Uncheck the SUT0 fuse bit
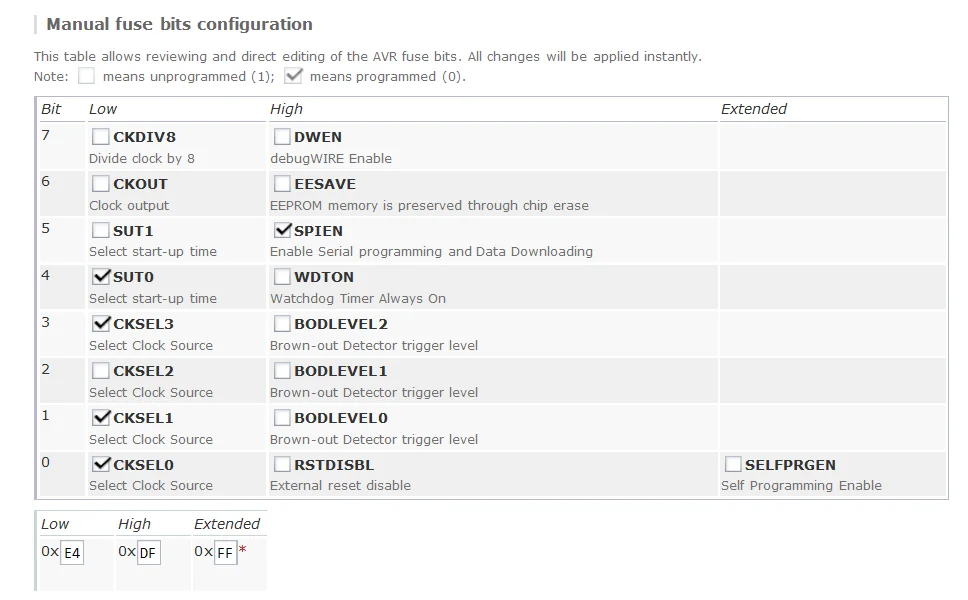Viewport: 968px width, 600px height. [101, 277]
